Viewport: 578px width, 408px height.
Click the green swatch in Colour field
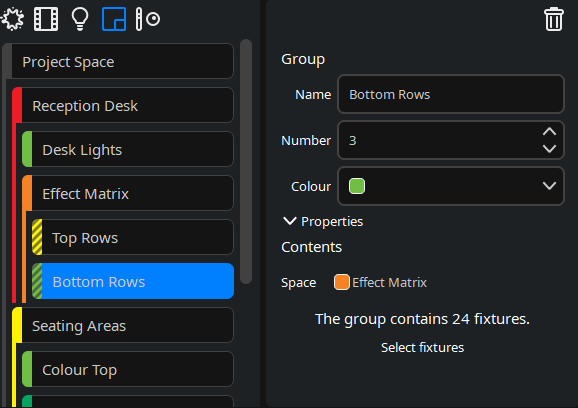(357, 186)
